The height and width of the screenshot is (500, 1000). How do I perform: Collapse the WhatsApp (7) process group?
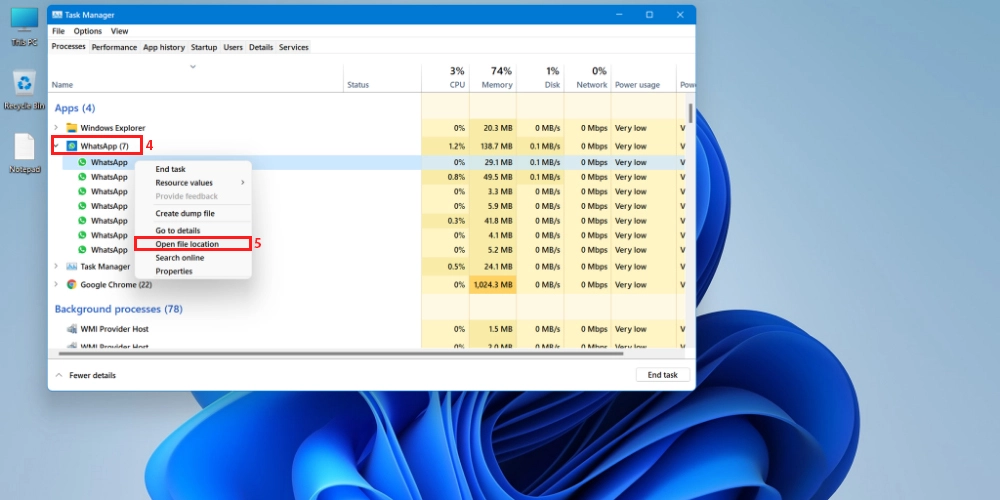[x=56, y=146]
